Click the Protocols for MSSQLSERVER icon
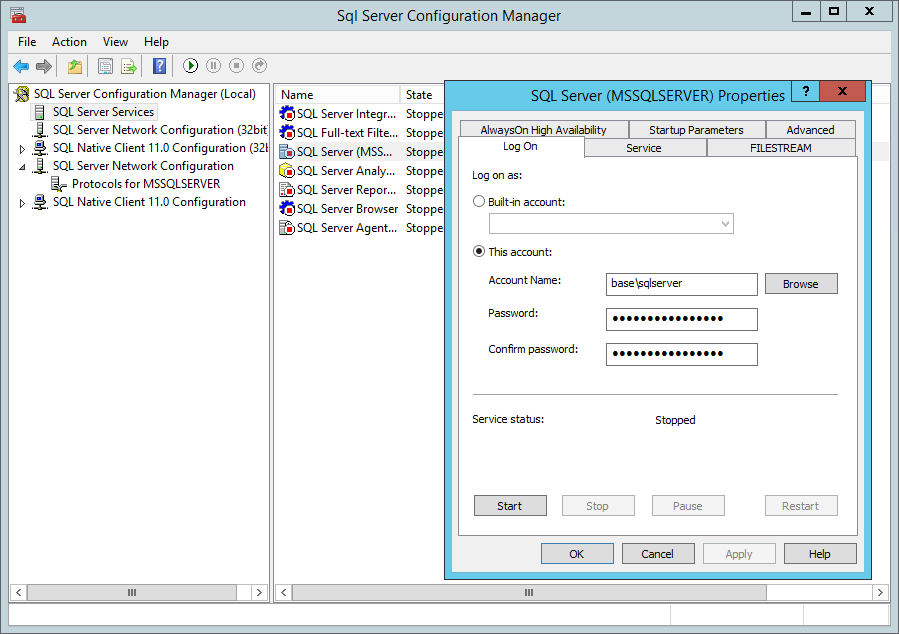This screenshot has width=899, height=634. click(x=58, y=184)
